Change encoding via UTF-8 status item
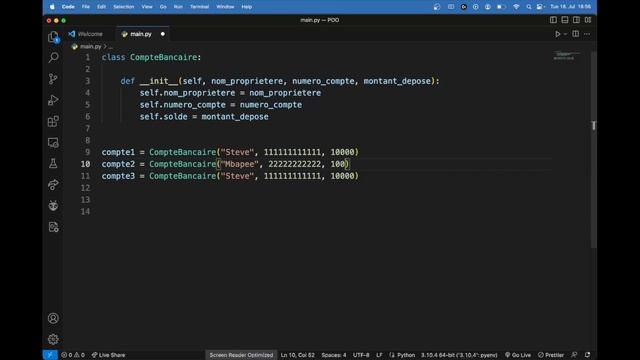Image resolution: width=640 pixels, height=360 pixels. [361, 355]
